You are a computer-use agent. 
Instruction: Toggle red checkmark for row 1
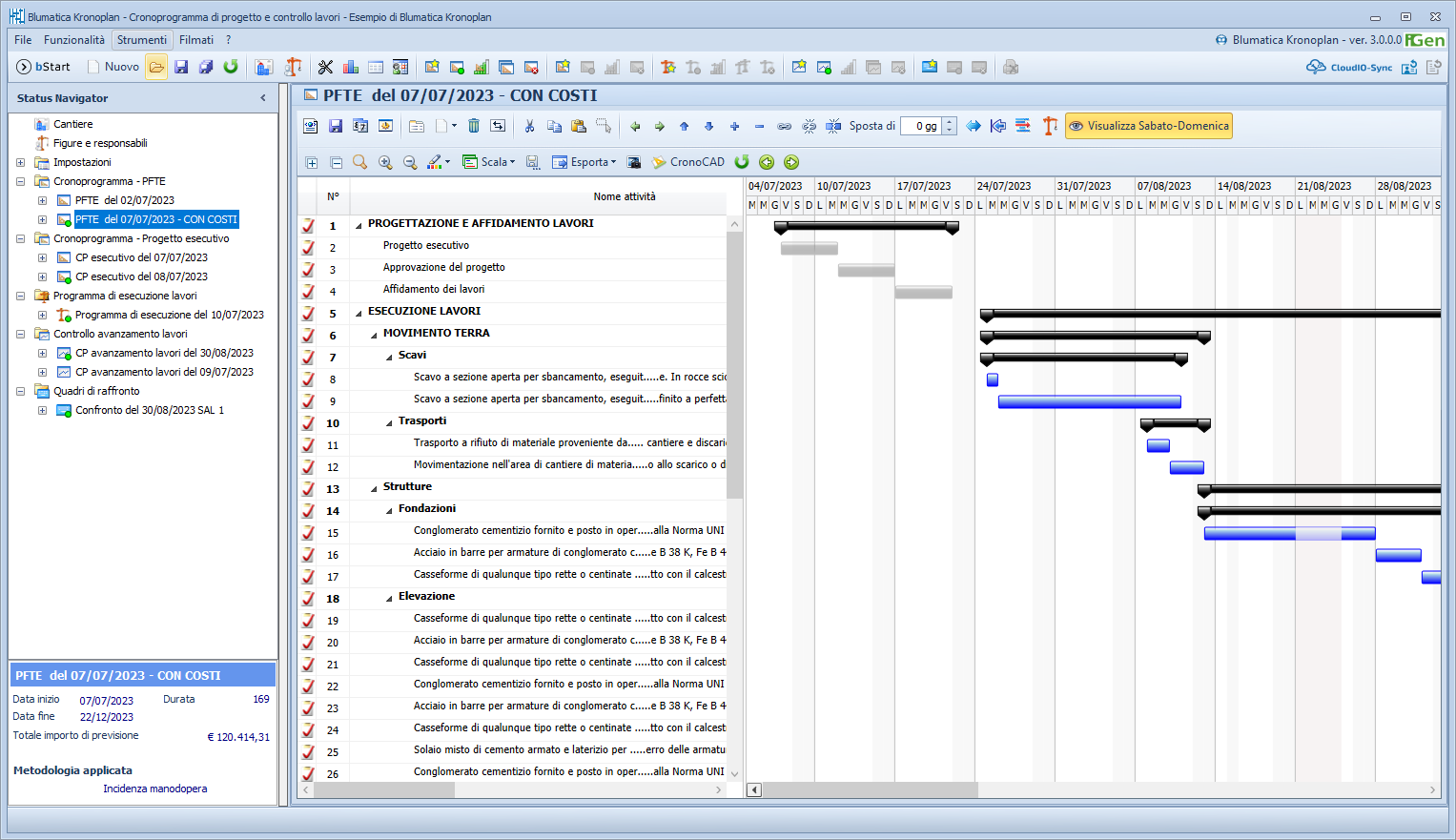(308, 226)
